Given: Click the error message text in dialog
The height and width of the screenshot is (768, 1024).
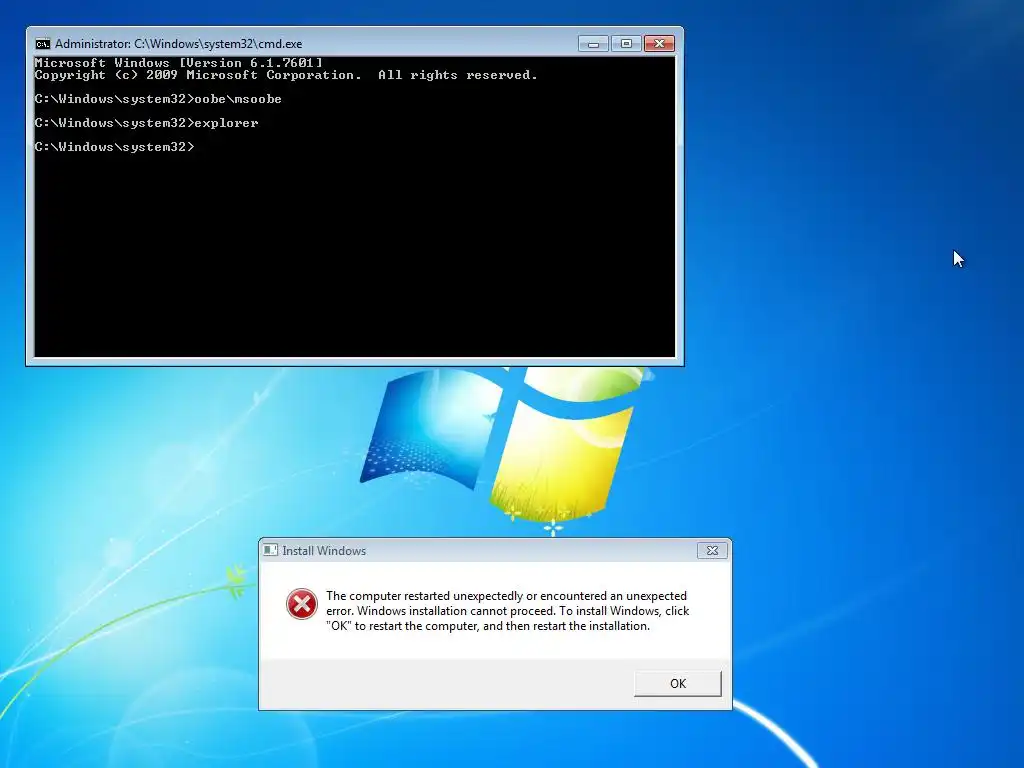Looking at the screenshot, I should [507, 611].
